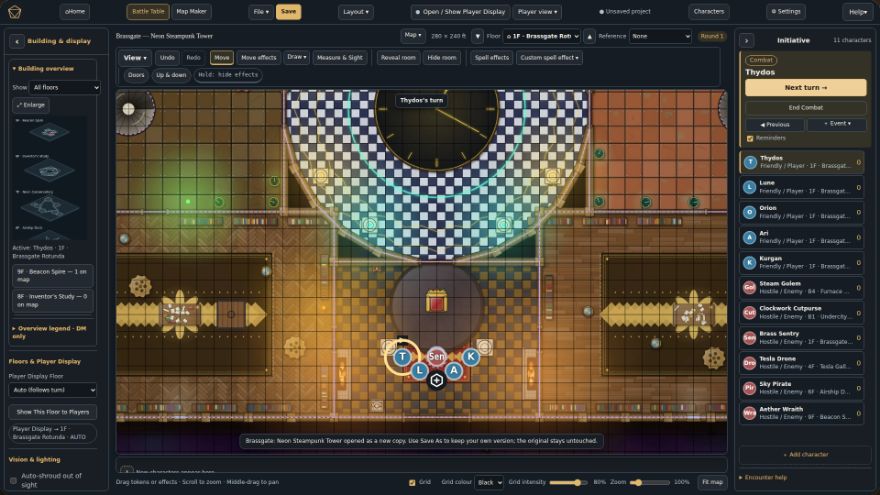Click End Combat button
880x495 pixels.
click(805, 108)
